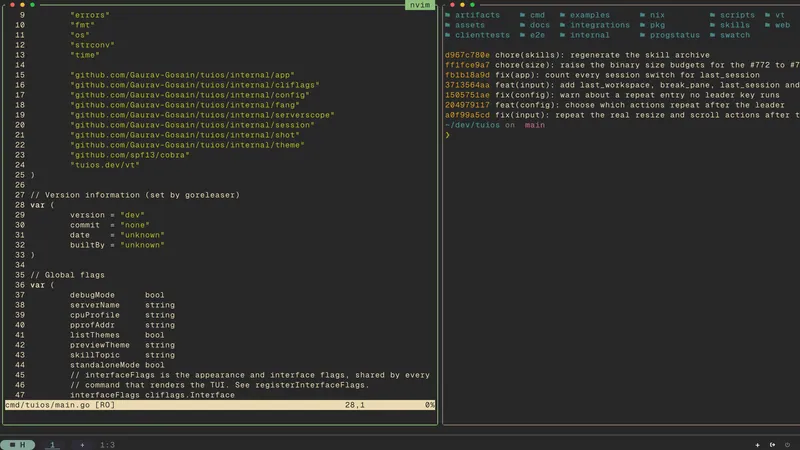
Task: Click commit hash 3713564aa
Action: click(x=467, y=85)
